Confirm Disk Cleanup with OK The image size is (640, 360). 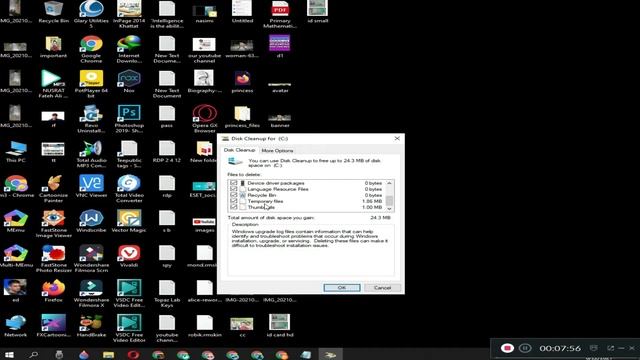coord(342,288)
